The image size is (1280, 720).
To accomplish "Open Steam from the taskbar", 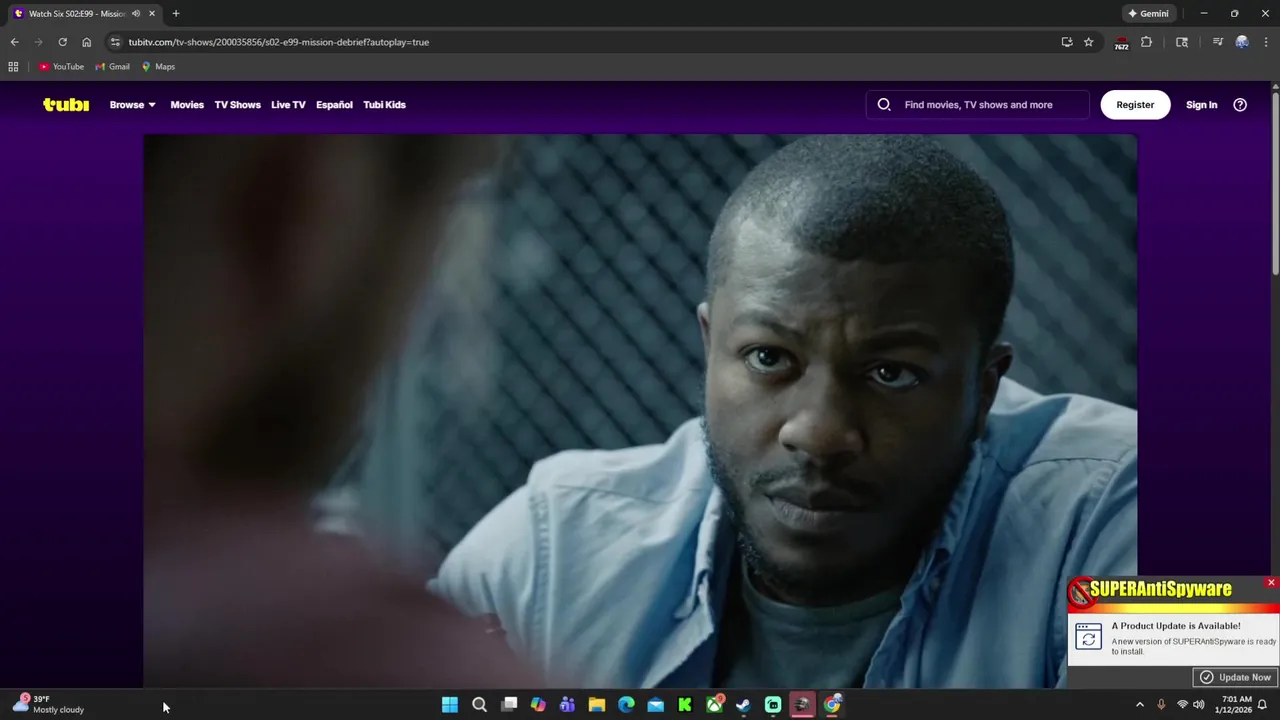I will pyautogui.click(x=743, y=705).
